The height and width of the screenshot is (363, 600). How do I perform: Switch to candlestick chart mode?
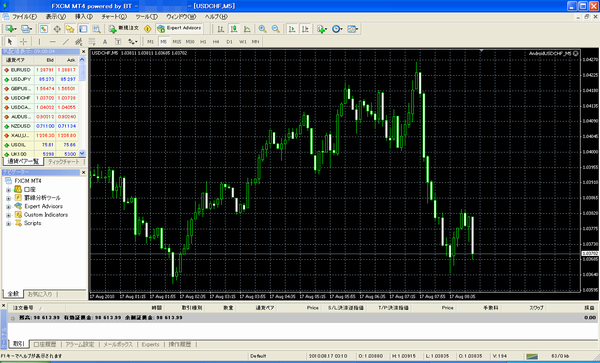pos(234,29)
